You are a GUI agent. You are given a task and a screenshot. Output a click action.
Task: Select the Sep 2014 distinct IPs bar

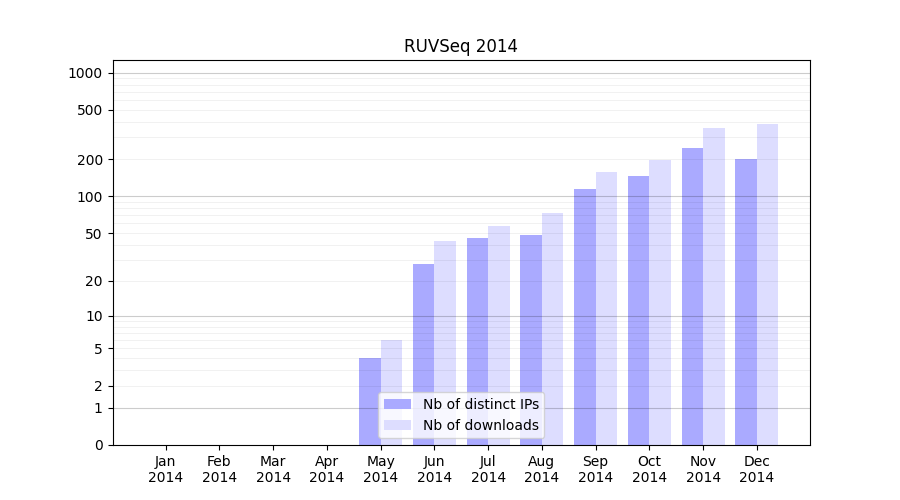coord(585,316)
